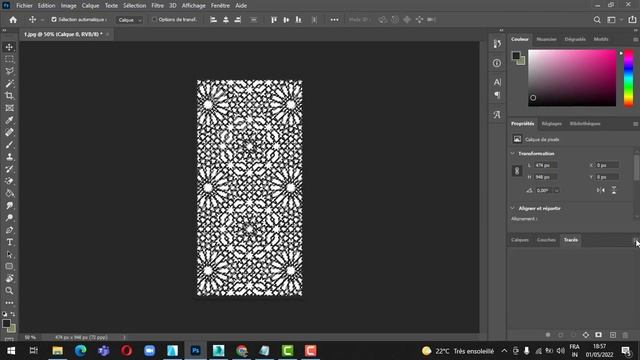The width and height of the screenshot is (640, 360).
Task: Open the Paragraph panel icon
Action: (x=497, y=95)
